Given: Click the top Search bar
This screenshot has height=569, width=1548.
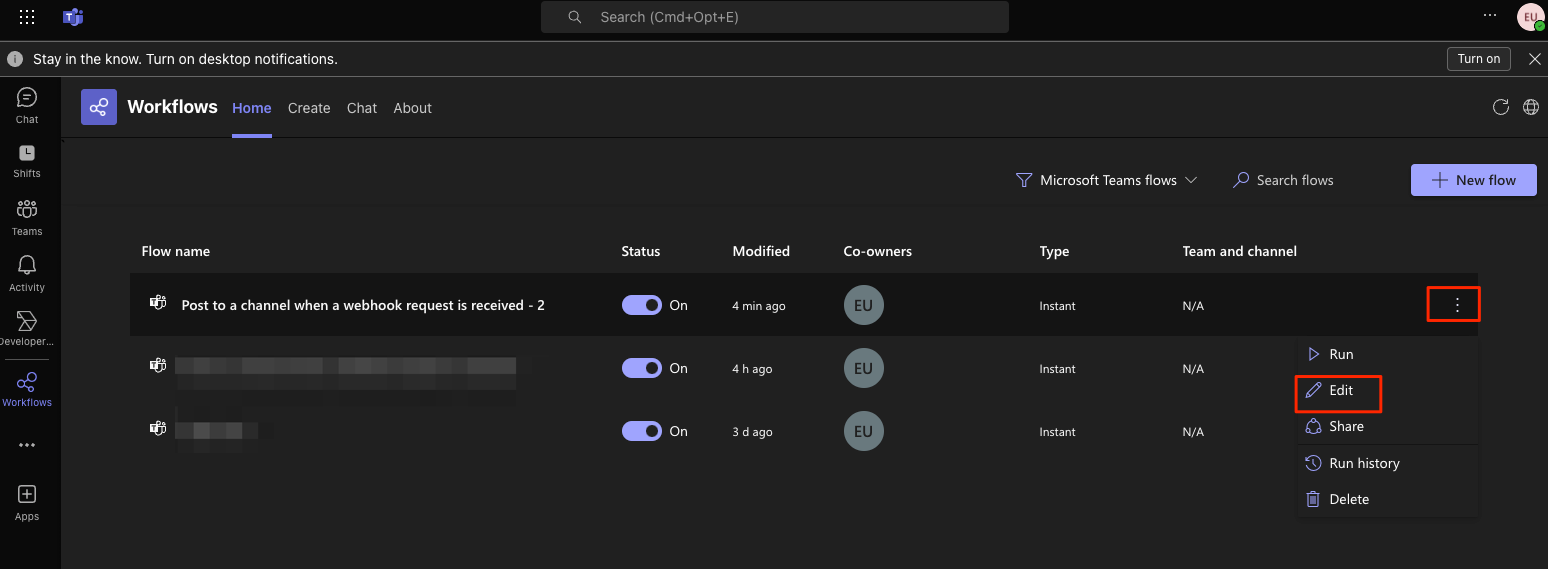Looking at the screenshot, I should click(x=775, y=17).
